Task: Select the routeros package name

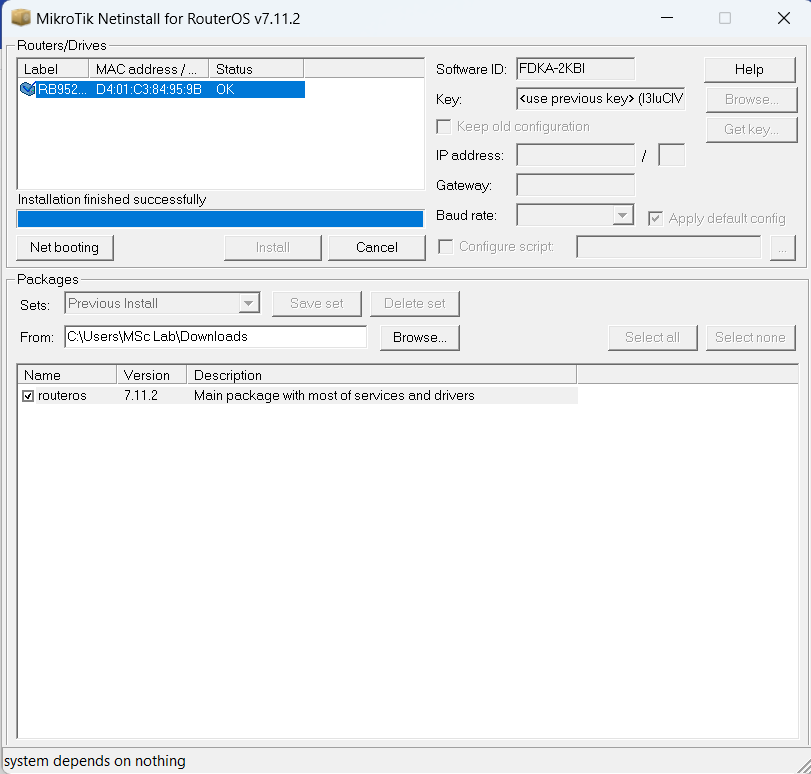Action: click(x=62, y=396)
